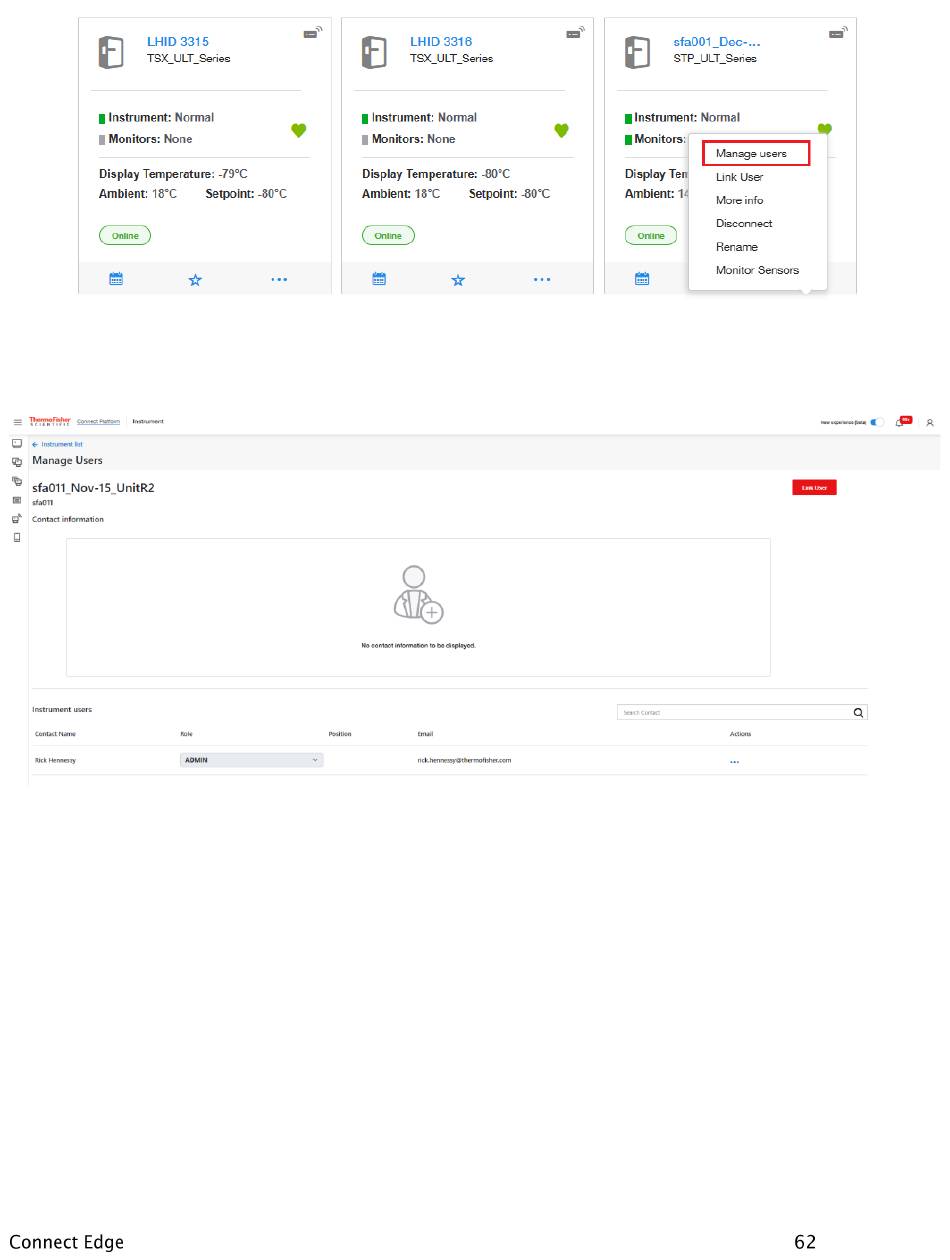The image size is (950, 1260).
Task: Click the Role column header
Action: pyautogui.click(x=186, y=734)
